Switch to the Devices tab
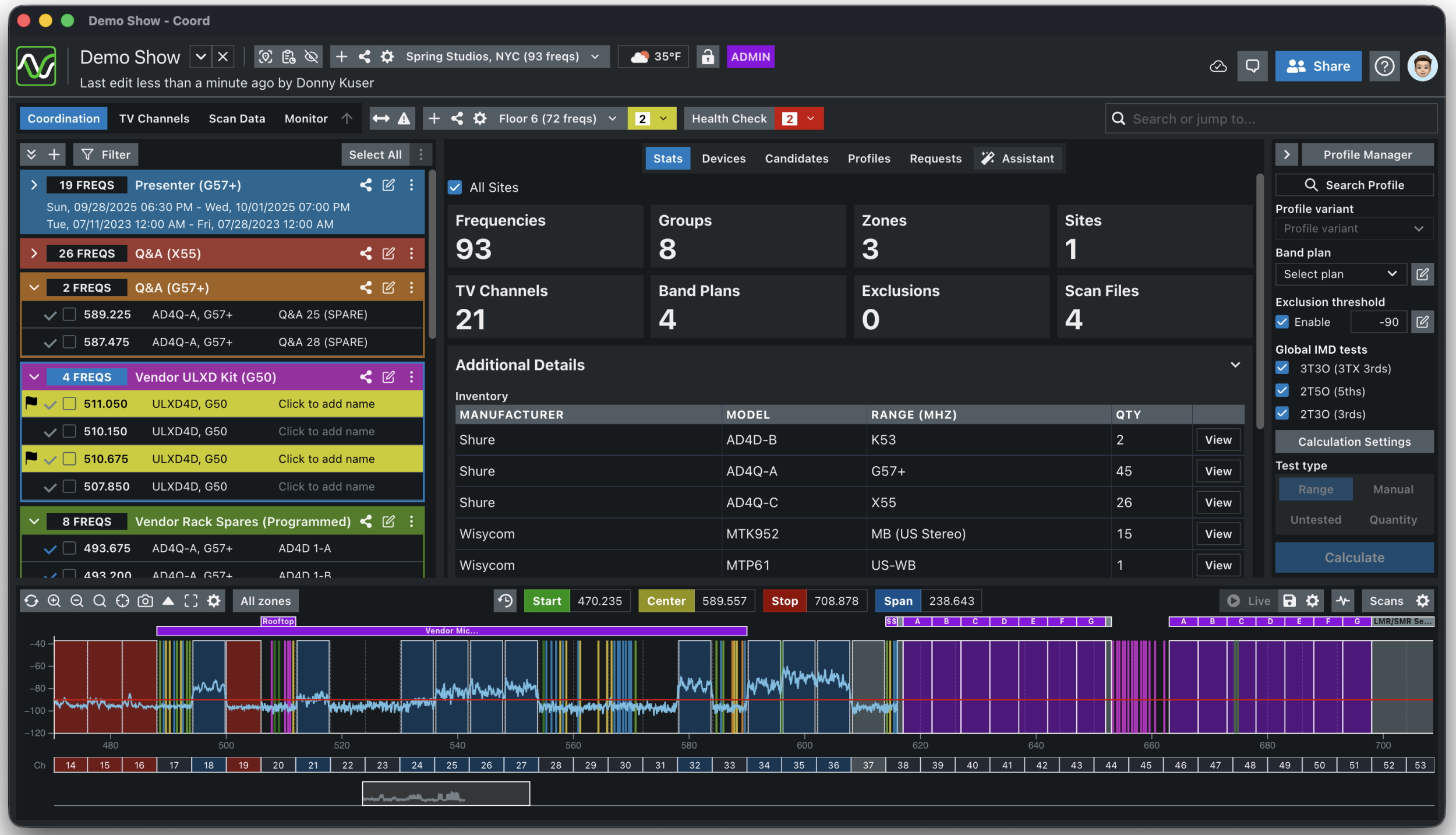The width and height of the screenshot is (1456, 835). click(x=723, y=158)
